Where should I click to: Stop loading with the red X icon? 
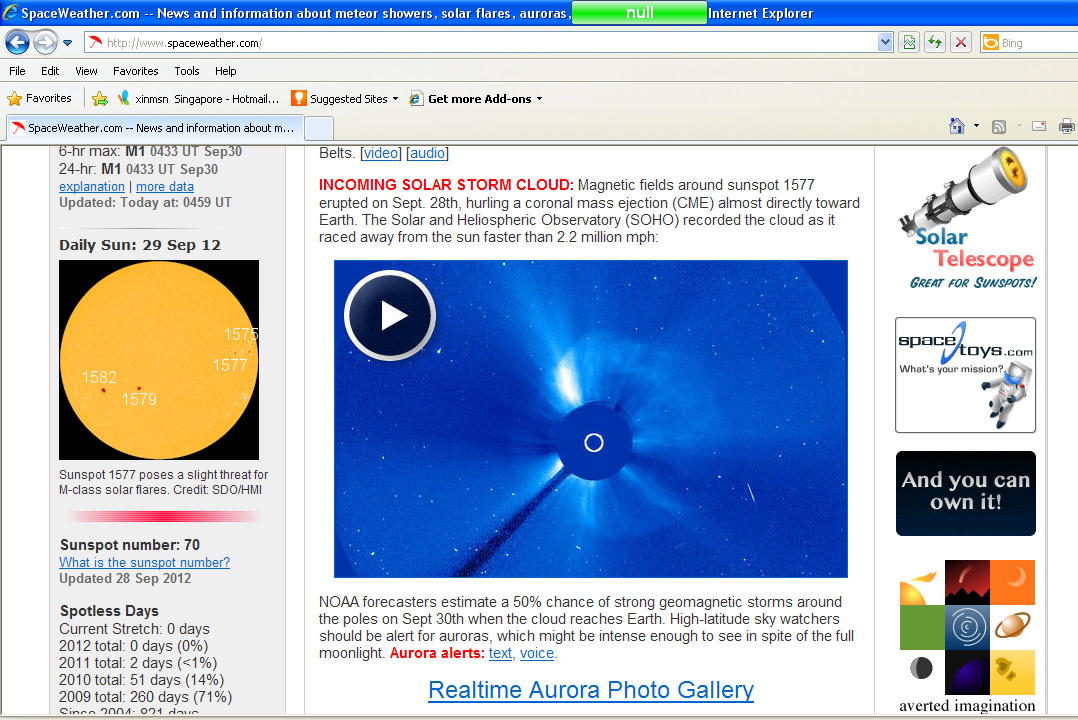coord(961,43)
